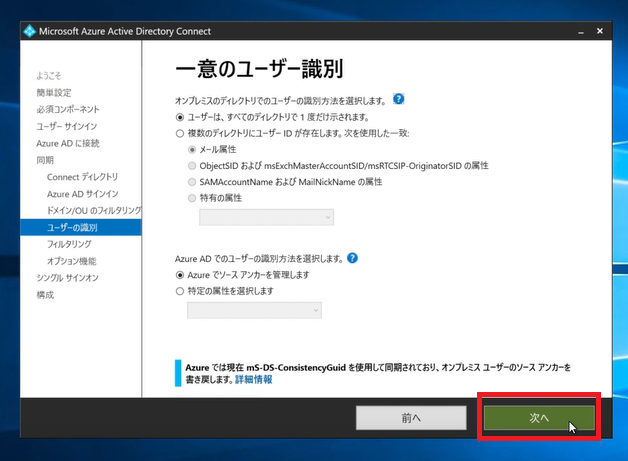Go to ようこそ step in sidebar

(48, 76)
